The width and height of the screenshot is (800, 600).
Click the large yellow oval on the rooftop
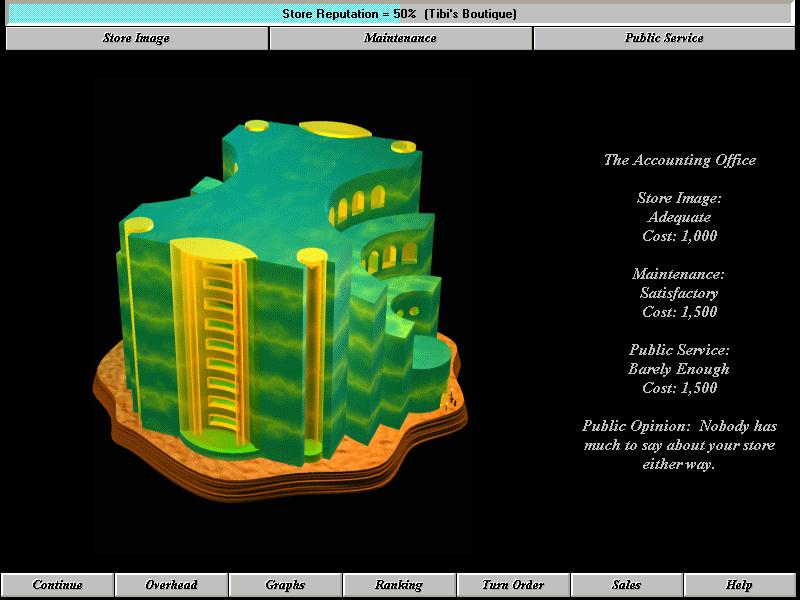[335, 129]
